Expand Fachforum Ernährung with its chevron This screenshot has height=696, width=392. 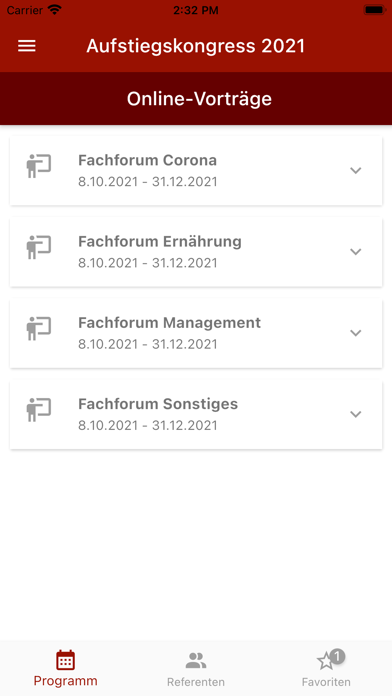(356, 252)
